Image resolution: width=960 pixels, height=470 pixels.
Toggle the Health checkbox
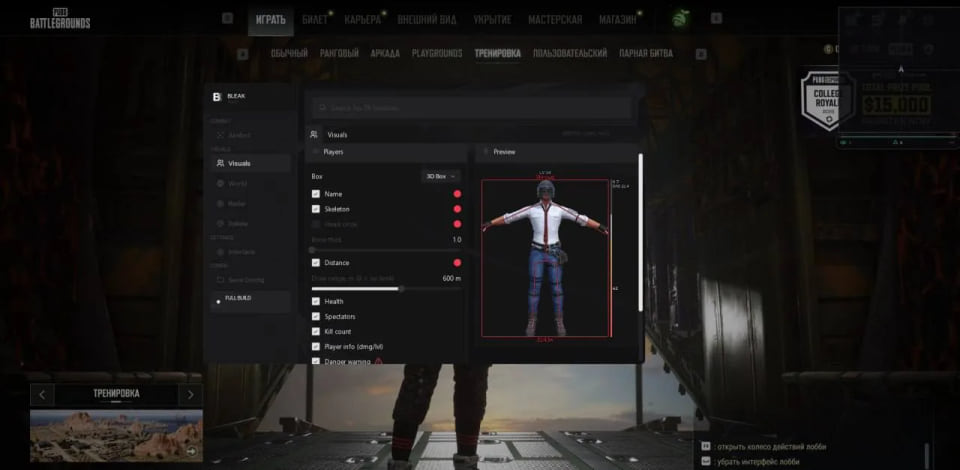tap(315, 301)
